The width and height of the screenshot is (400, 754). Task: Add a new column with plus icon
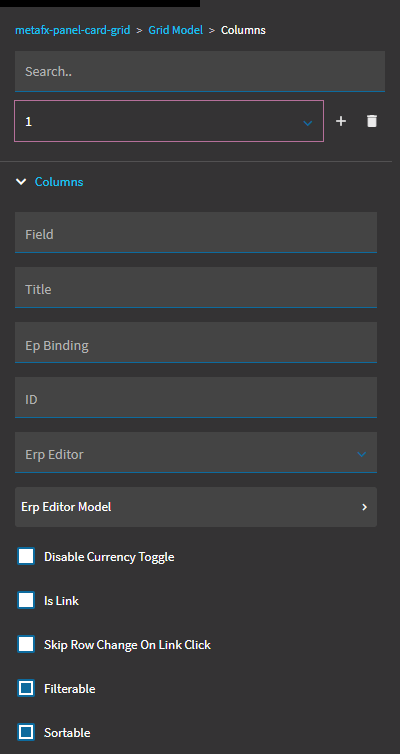pos(341,121)
